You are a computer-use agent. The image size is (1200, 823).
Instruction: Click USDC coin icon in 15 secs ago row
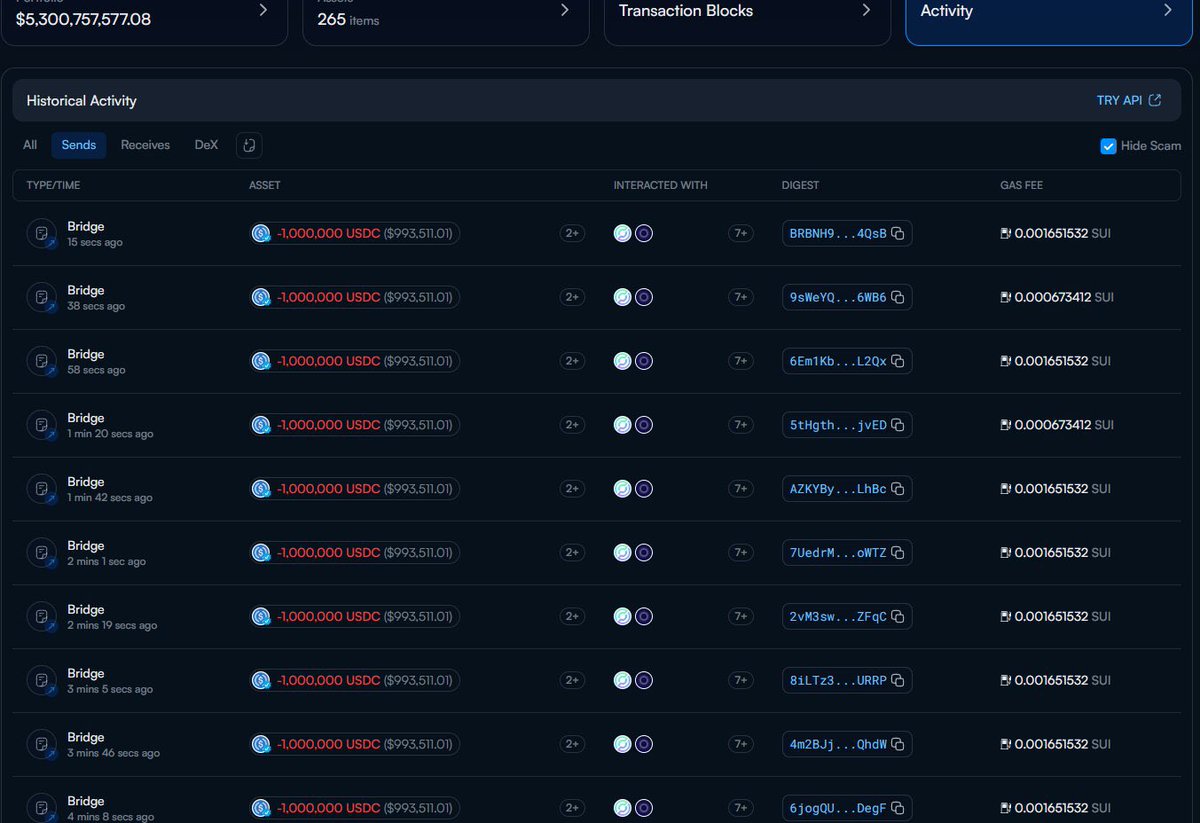(x=261, y=233)
